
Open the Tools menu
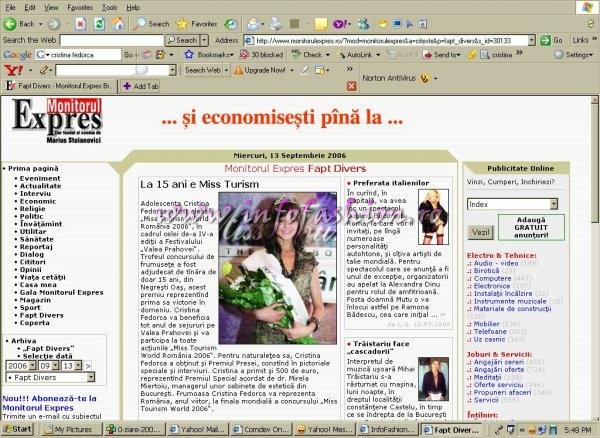(x=108, y=7)
